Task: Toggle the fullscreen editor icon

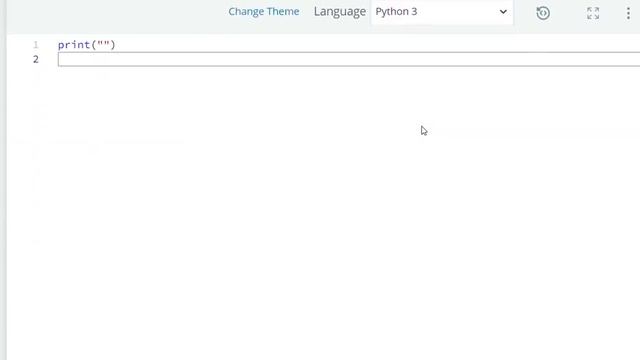Action: pyautogui.click(x=593, y=13)
